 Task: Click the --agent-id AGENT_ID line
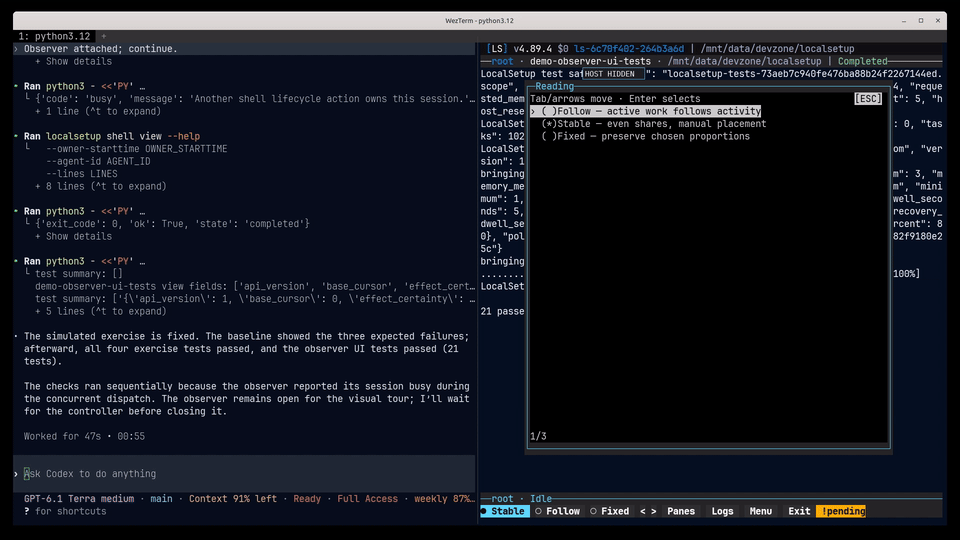[x=98, y=162]
